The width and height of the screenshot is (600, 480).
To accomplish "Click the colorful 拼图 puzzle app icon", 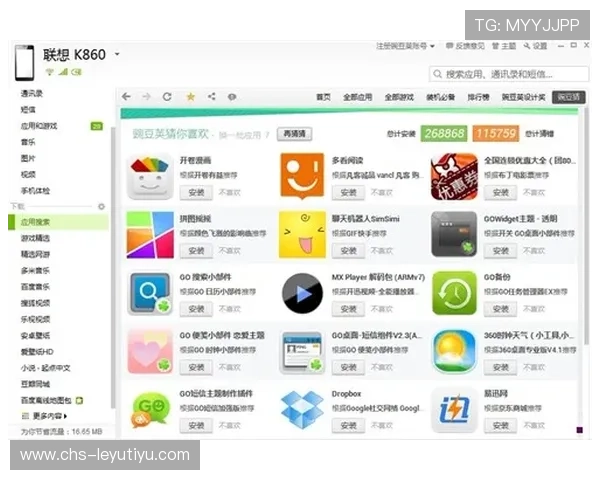I will click(150, 235).
